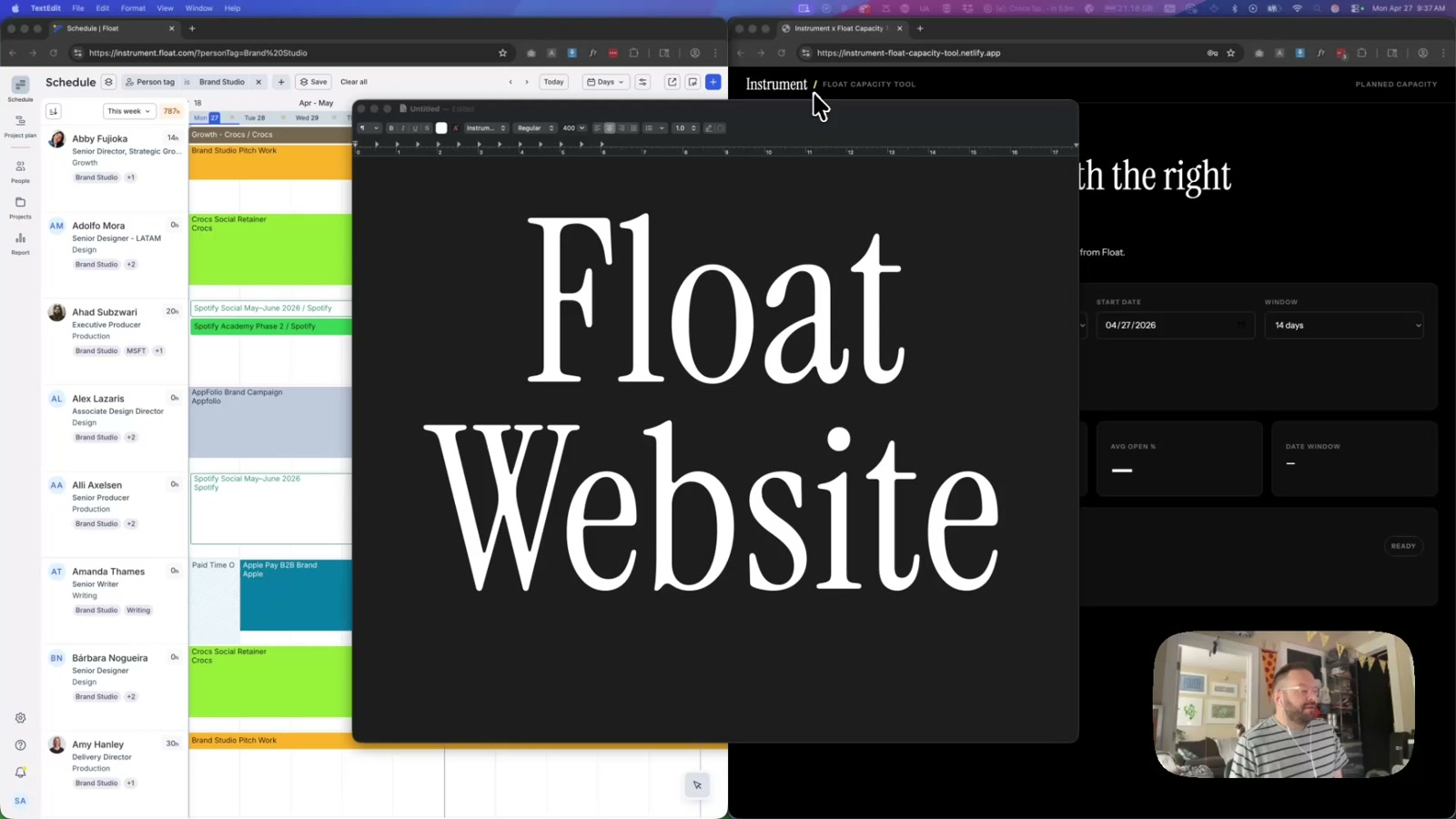Align text right in TextEdit

click(622, 128)
